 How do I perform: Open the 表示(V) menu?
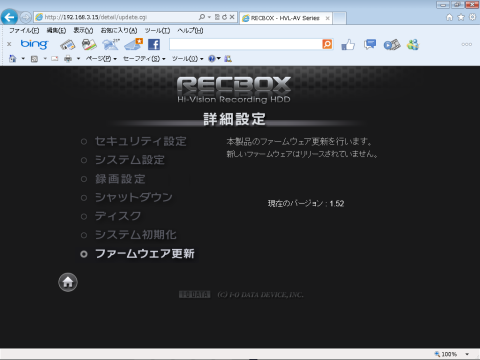click(83, 31)
